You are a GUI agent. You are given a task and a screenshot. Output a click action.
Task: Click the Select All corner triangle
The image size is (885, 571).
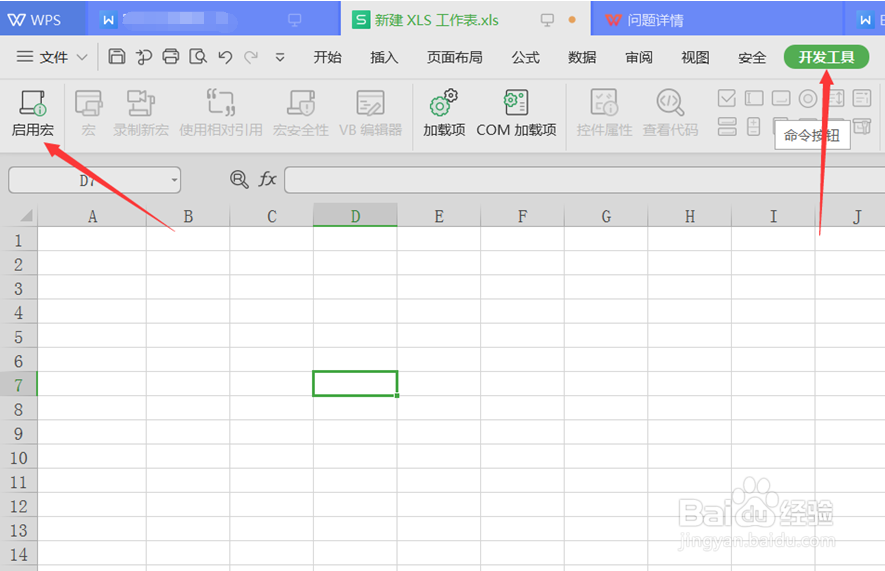pyautogui.click(x=25, y=216)
